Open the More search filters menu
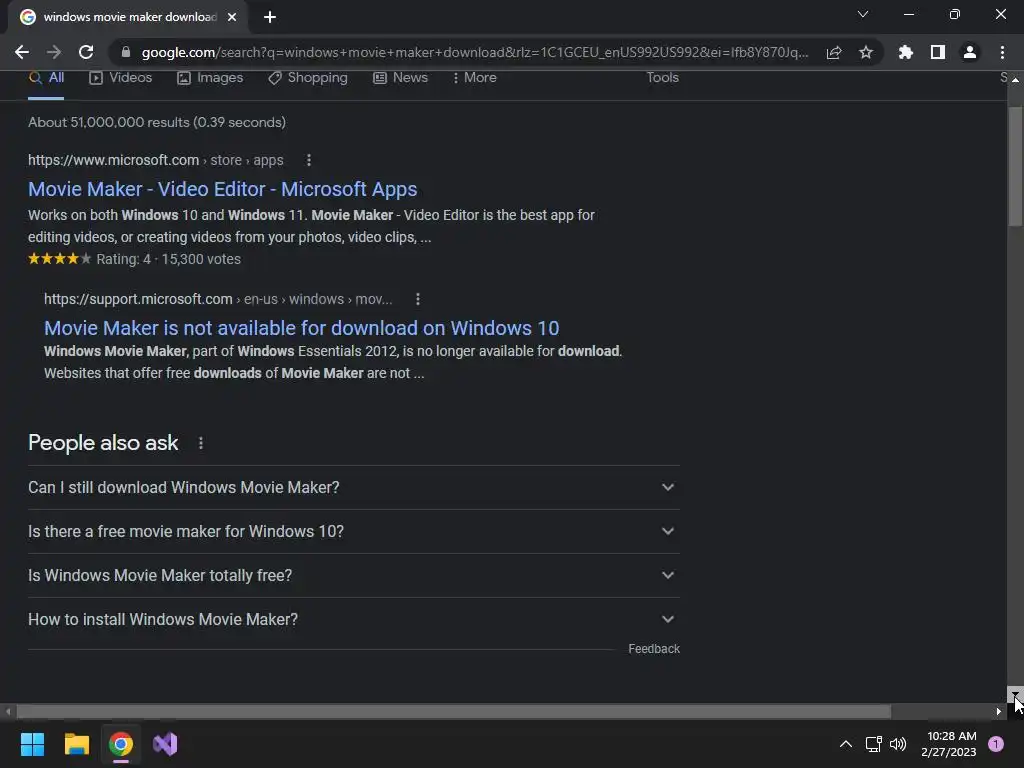 coord(474,78)
